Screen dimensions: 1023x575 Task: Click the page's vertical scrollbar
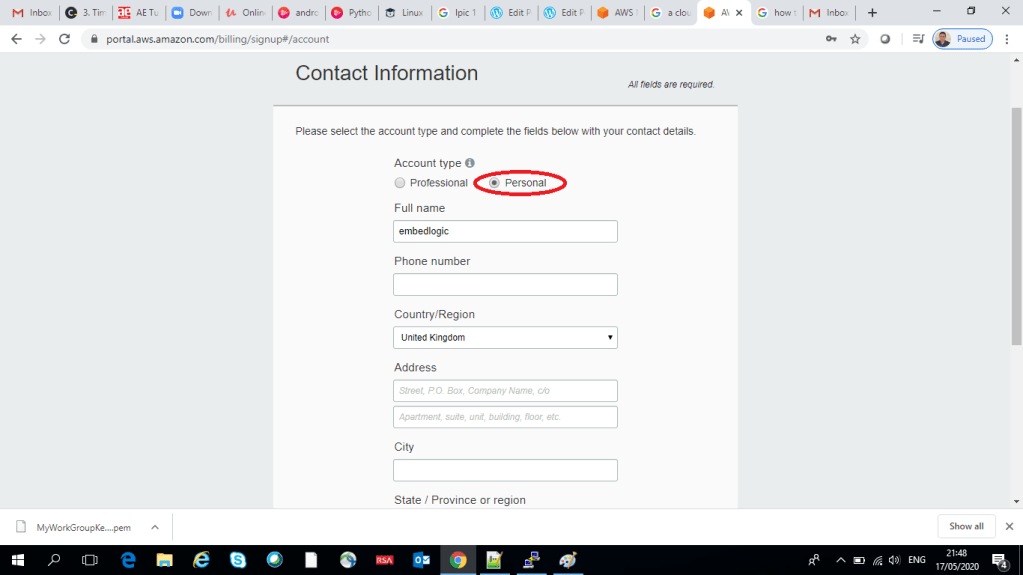tap(1016, 200)
